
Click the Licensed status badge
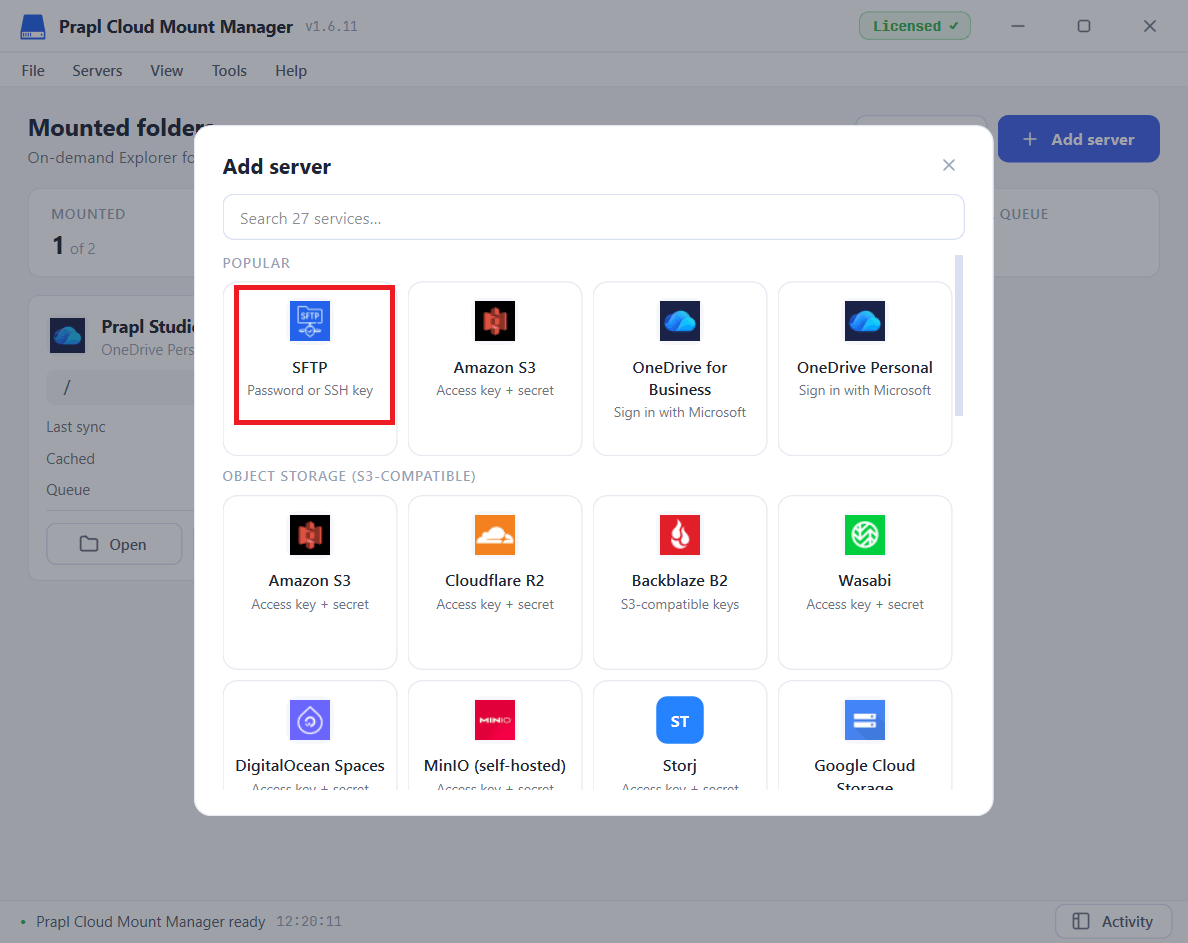click(x=914, y=26)
